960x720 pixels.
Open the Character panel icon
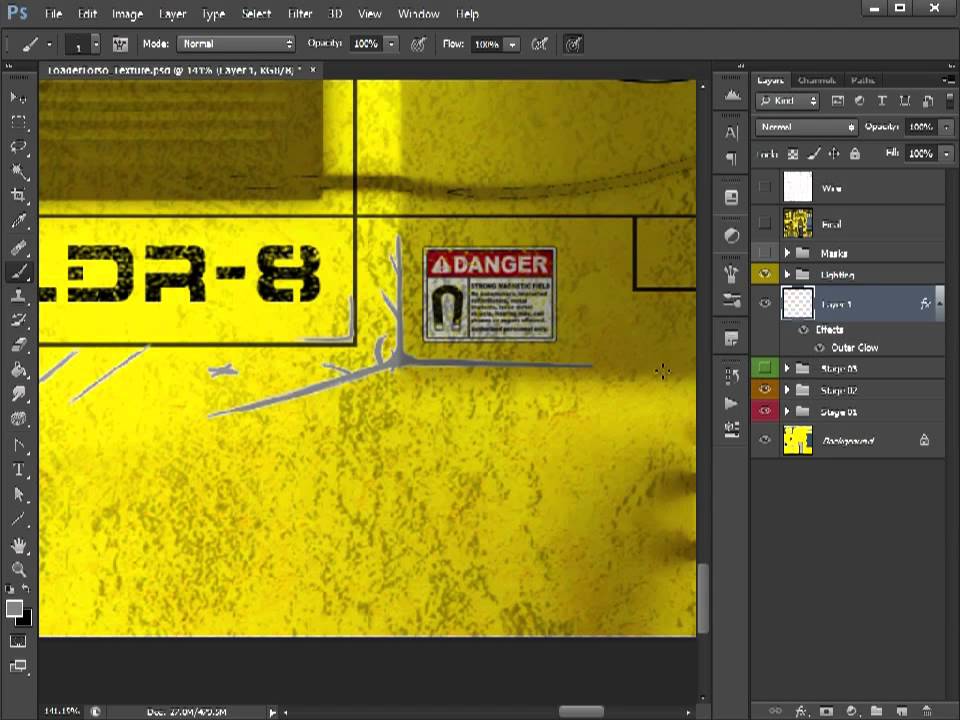point(732,132)
